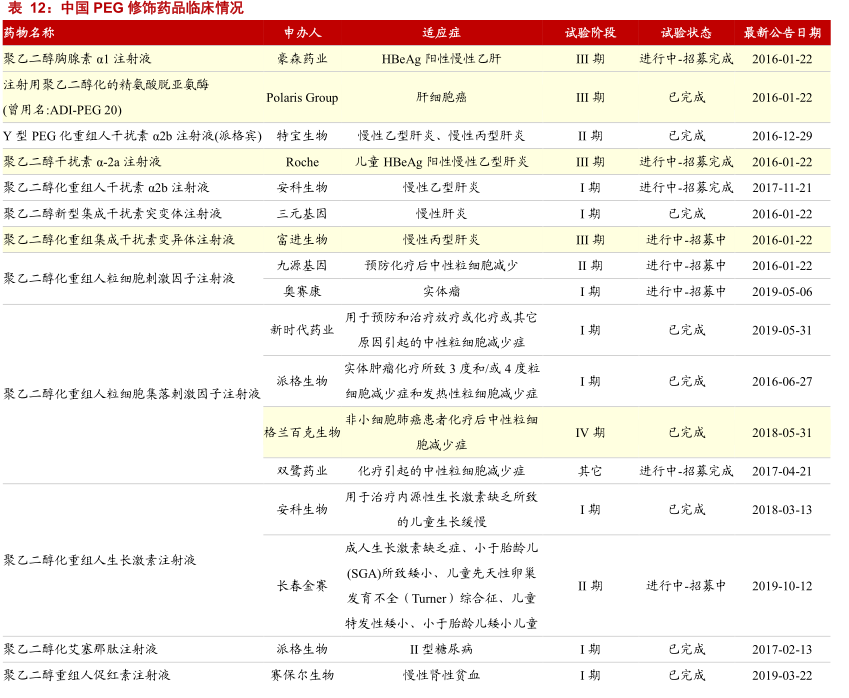Image resolution: width=849 pixels, height=698 pixels.
Task: Click drug name '聚乙二醇干扰素 α-2a 注射液'
Action: (x=82, y=162)
